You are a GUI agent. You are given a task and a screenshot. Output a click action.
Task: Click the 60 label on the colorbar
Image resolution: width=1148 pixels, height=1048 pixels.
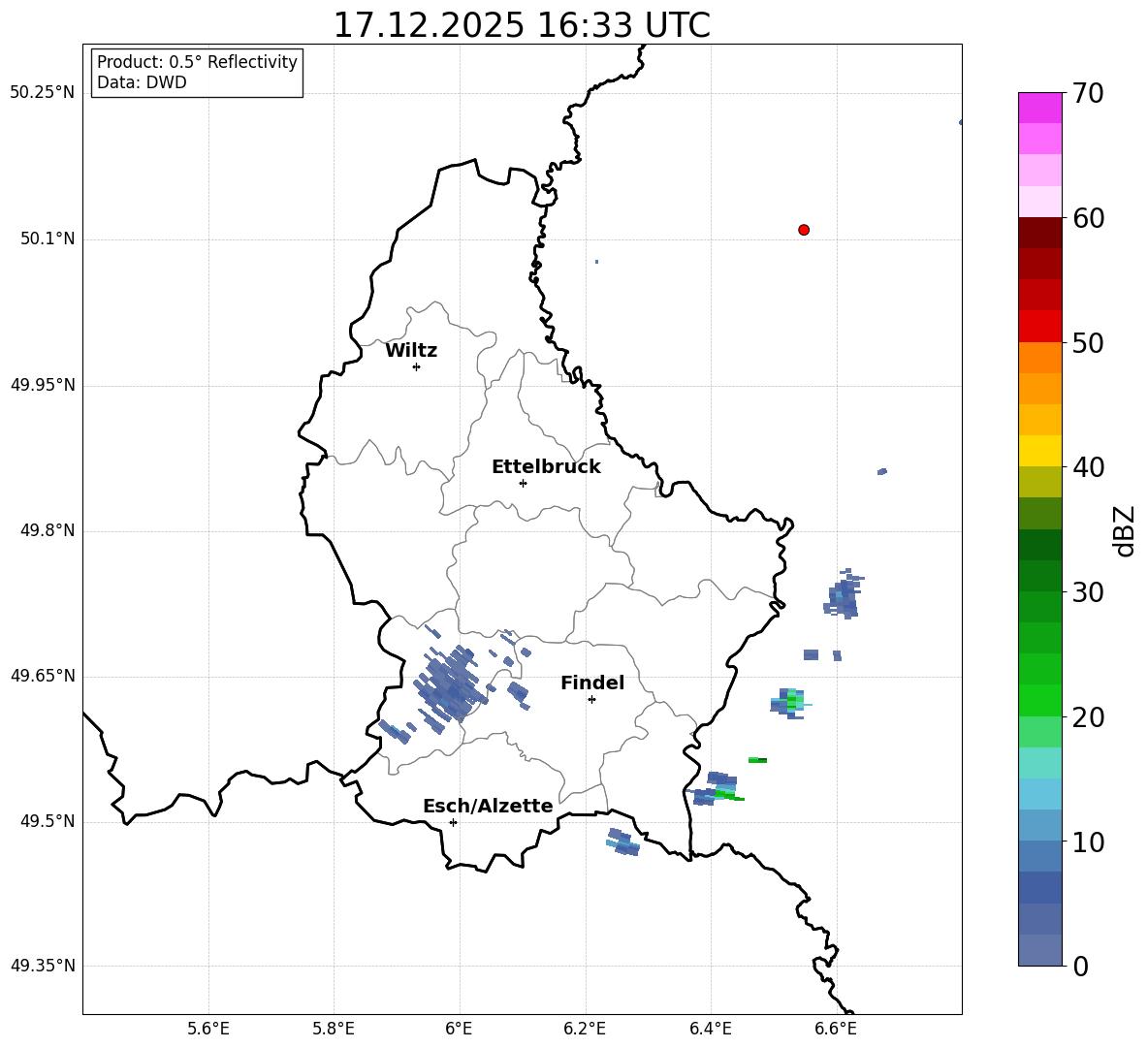[1087, 218]
